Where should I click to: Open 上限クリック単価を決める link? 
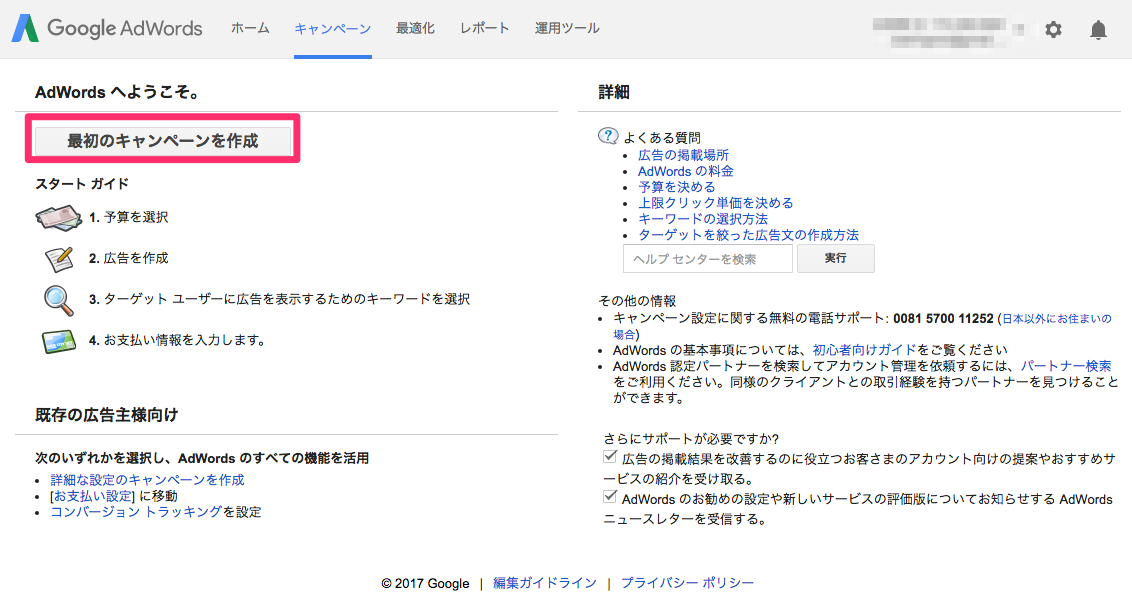pos(715,203)
